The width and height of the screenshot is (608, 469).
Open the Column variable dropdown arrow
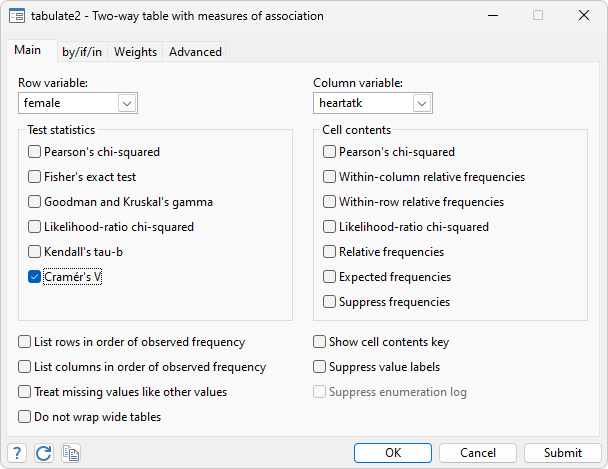point(422,103)
